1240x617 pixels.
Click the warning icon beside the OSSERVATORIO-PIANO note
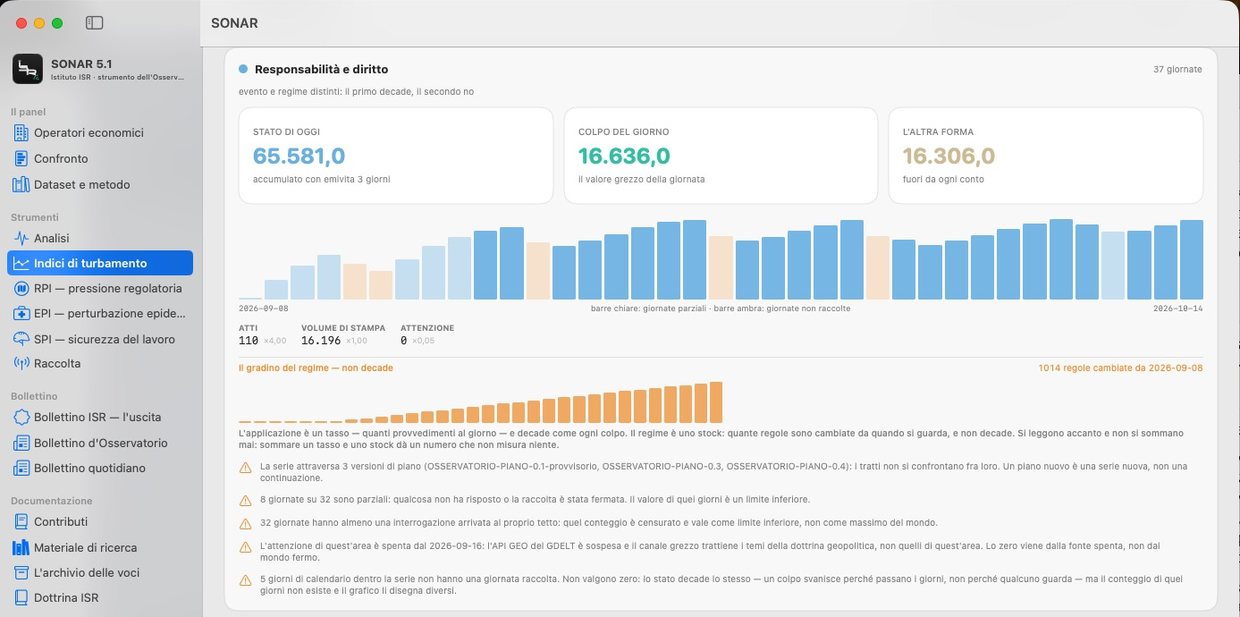[x=245, y=467]
